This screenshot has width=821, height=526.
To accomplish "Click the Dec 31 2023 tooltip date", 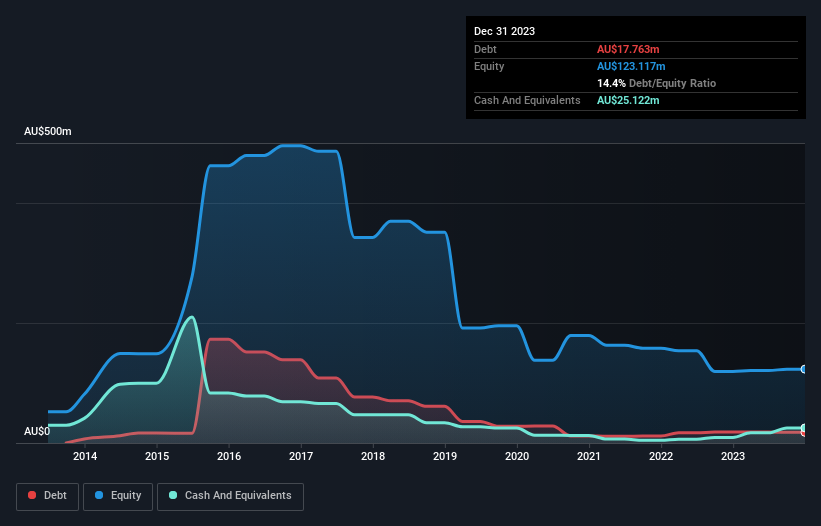I will tap(504, 31).
